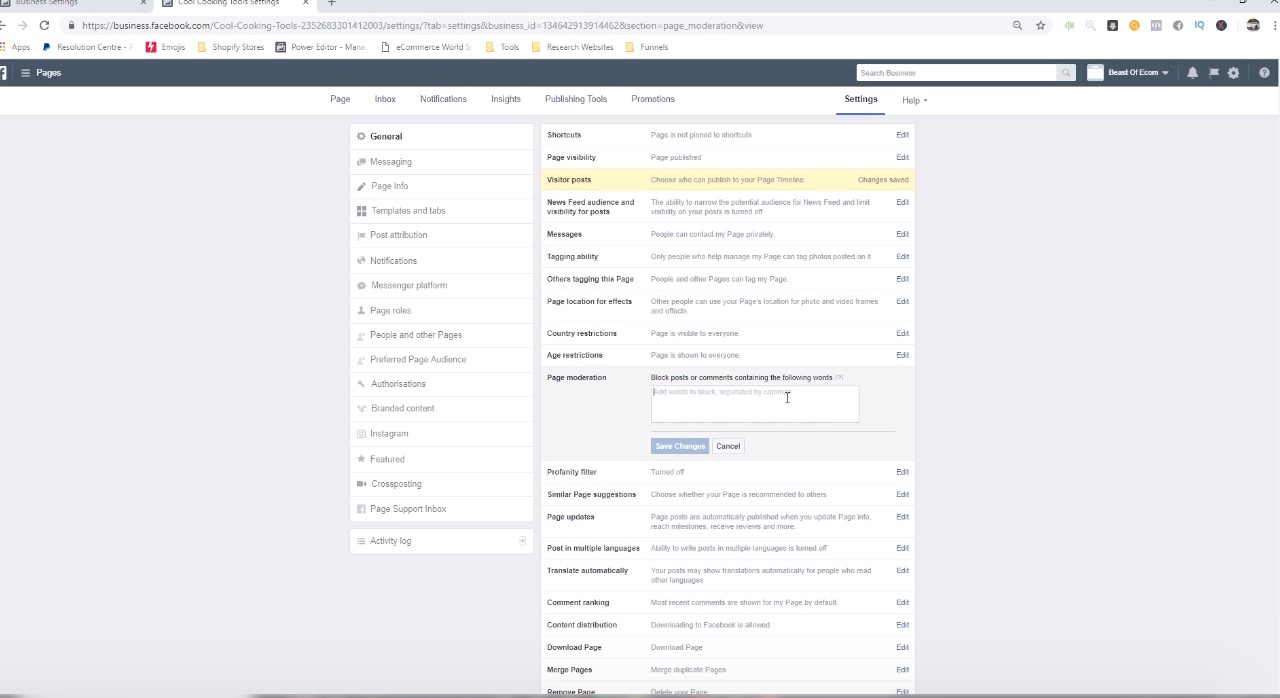
Task: Open Post attribution settings
Action: [441, 235]
